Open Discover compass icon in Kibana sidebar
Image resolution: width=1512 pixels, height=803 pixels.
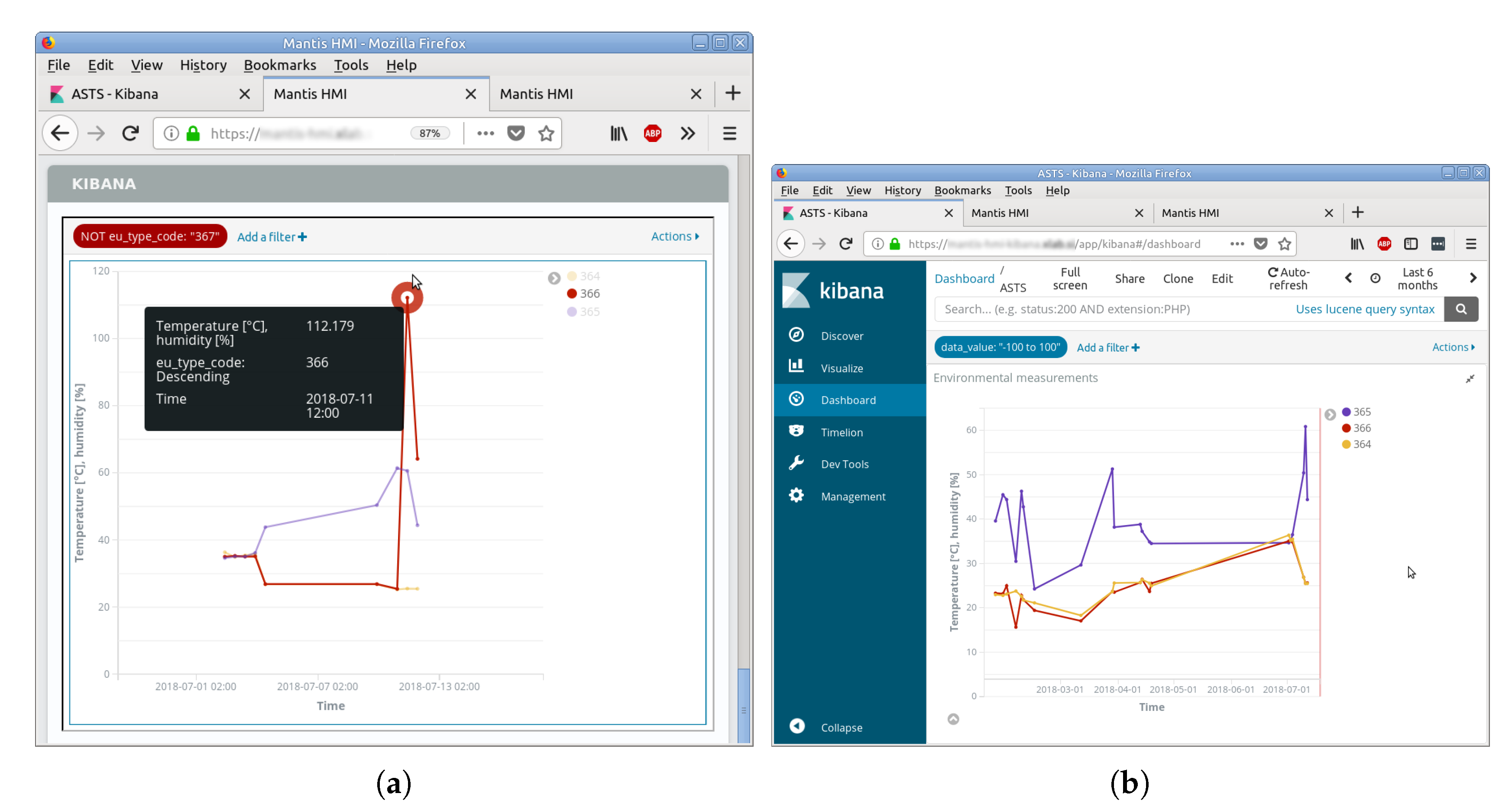click(796, 335)
